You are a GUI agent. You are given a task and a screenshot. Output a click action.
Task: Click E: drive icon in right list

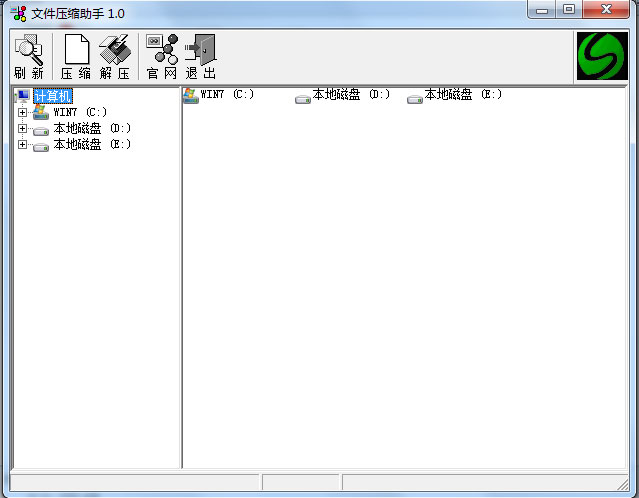click(415, 99)
